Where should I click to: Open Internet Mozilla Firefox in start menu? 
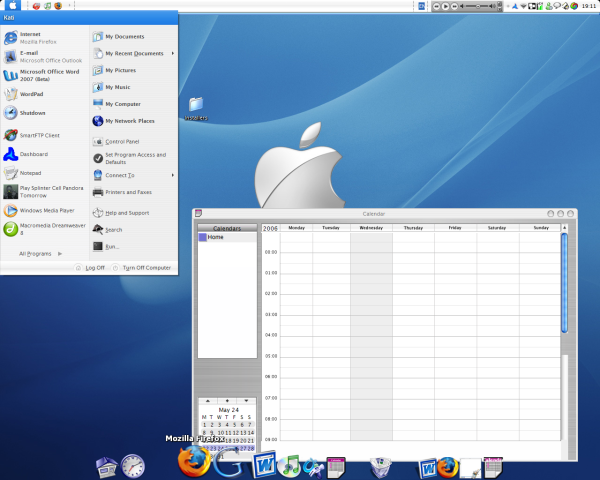(x=45, y=38)
